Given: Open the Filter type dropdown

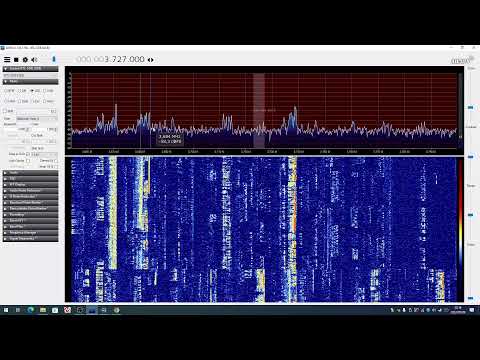Looking at the screenshot, I should click(37, 119).
